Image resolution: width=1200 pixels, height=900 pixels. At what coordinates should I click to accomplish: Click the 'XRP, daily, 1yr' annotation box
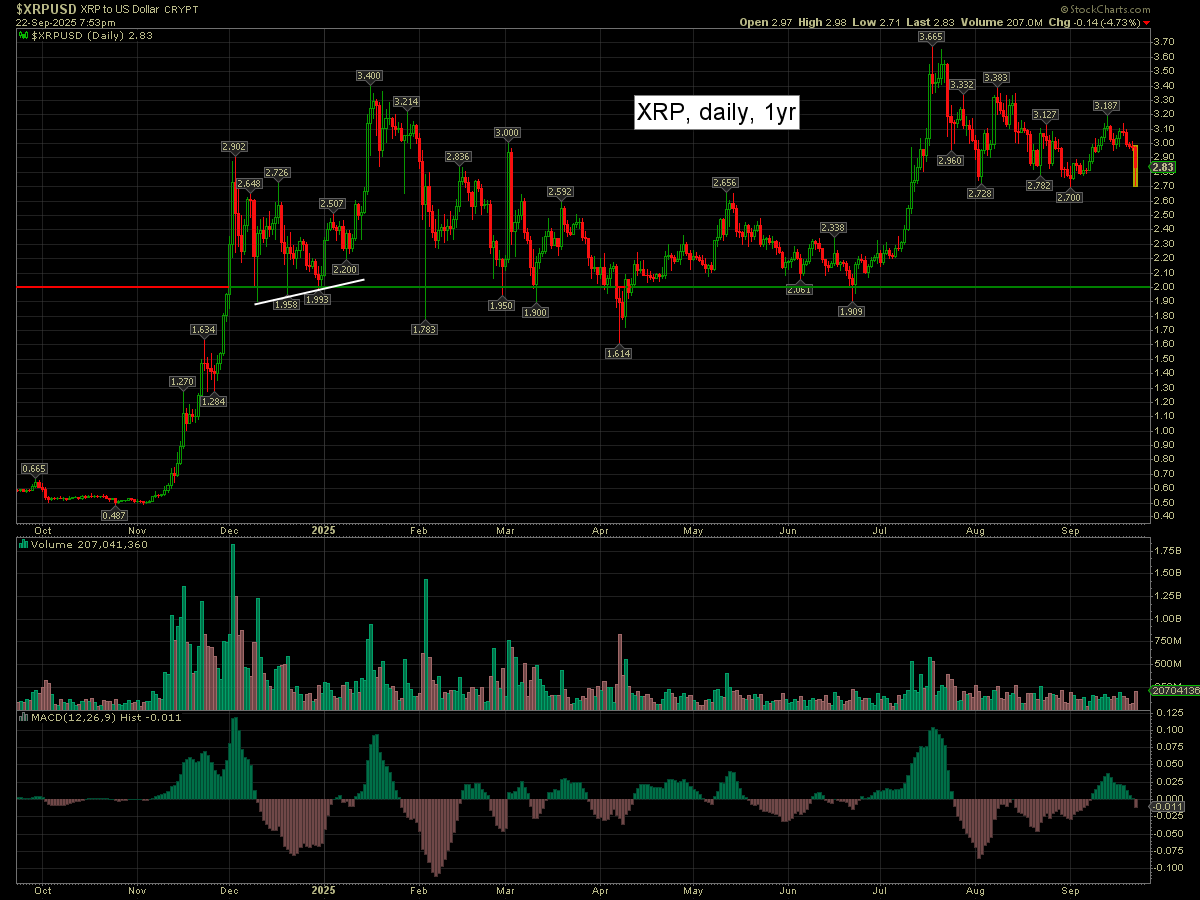coord(717,113)
